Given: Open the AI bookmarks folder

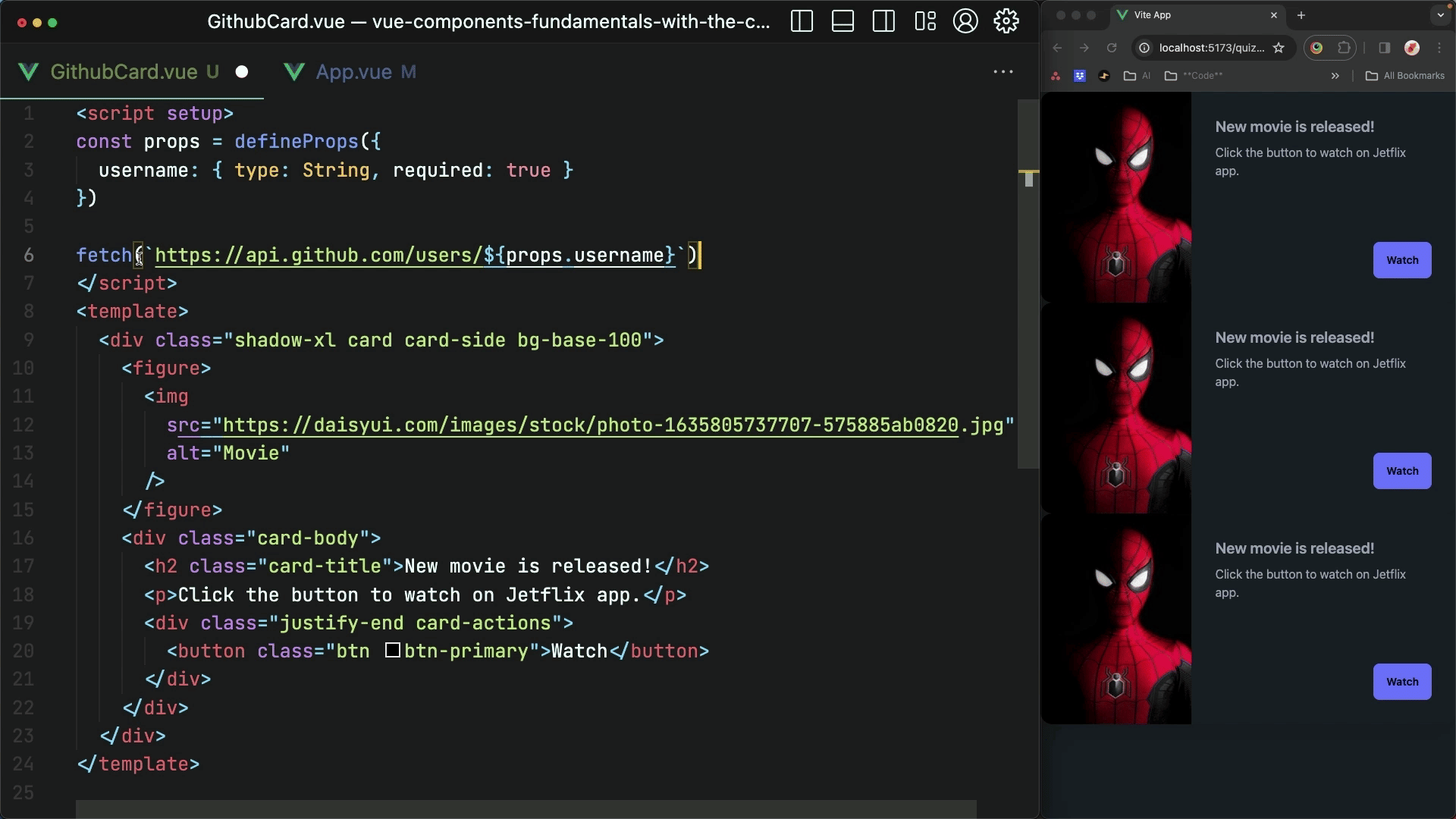Looking at the screenshot, I should click(1137, 76).
